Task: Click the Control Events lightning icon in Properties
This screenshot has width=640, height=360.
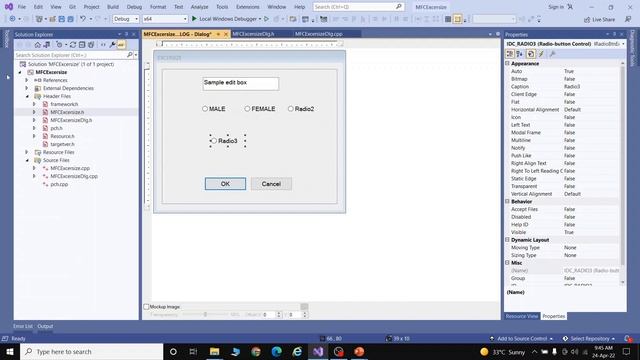Action: 541,54
